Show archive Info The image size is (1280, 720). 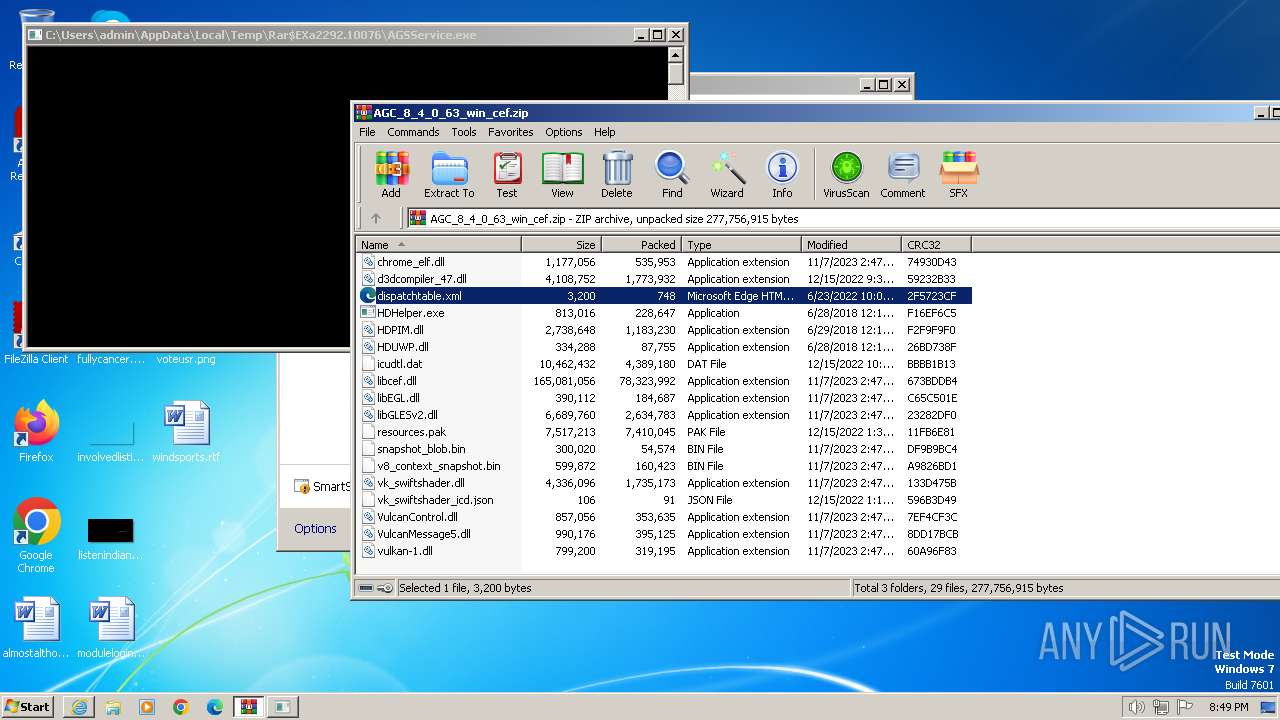coord(782,174)
